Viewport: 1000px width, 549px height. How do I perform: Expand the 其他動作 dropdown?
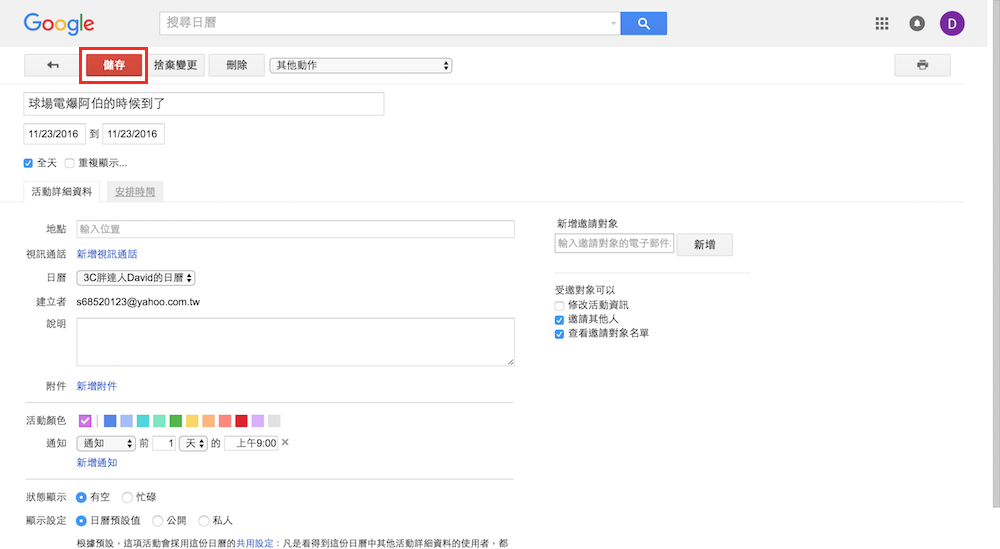coord(361,65)
